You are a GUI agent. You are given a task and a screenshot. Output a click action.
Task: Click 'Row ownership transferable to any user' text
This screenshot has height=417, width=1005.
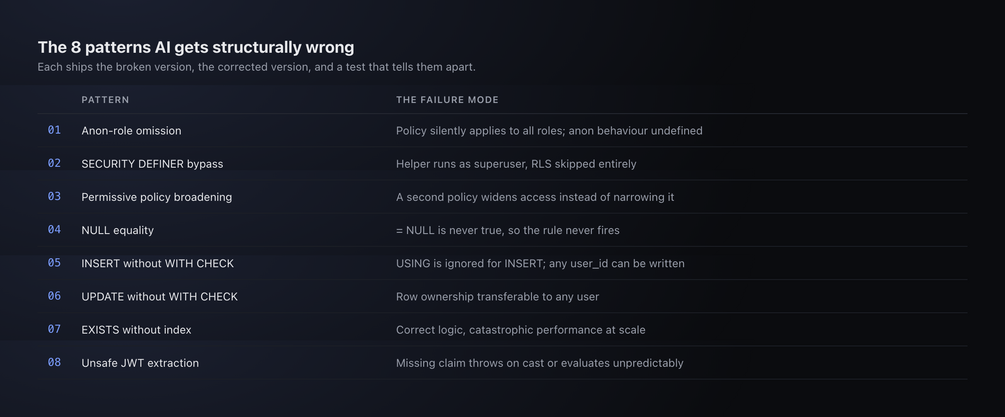tap(497, 297)
